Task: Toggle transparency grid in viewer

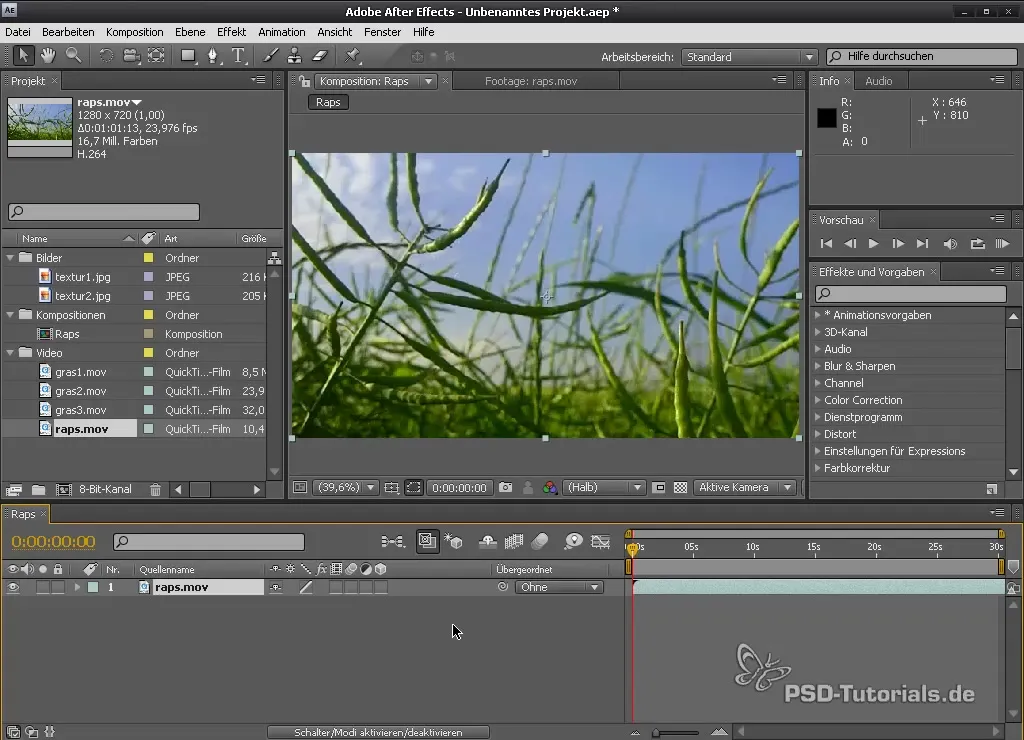Action: (680, 487)
